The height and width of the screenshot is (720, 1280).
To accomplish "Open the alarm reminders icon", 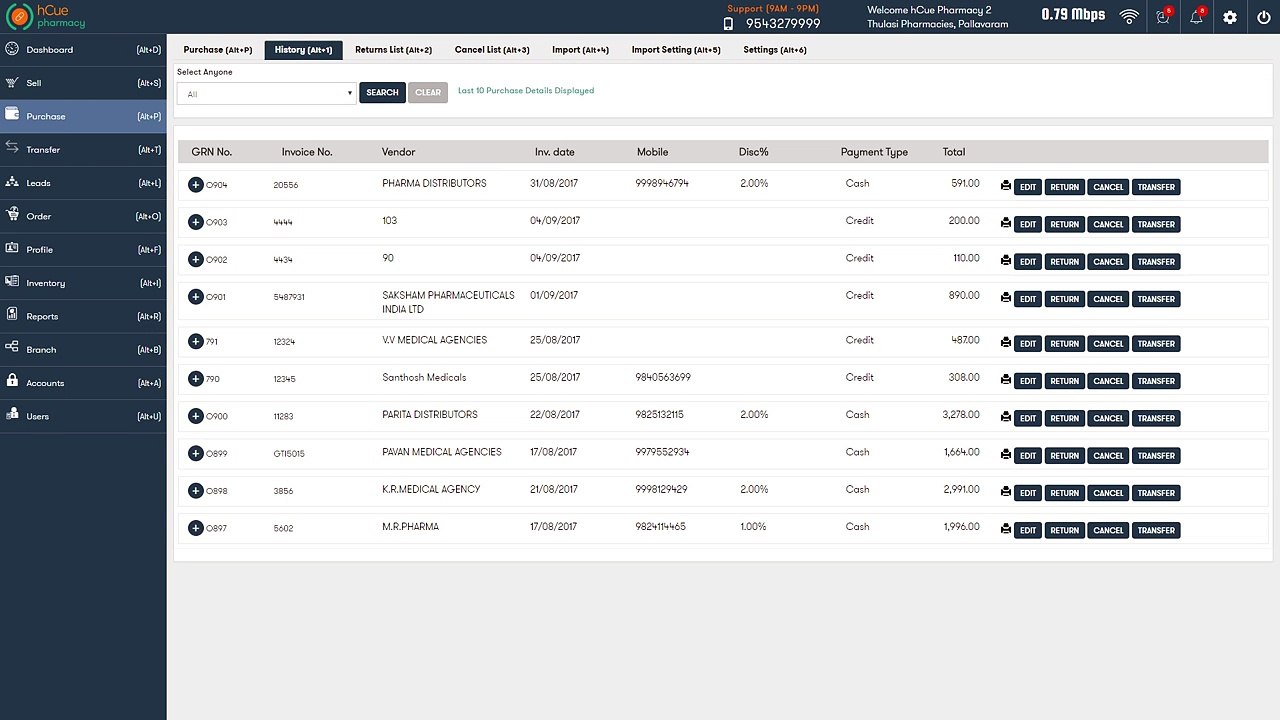I will [x=1163, y=17].
